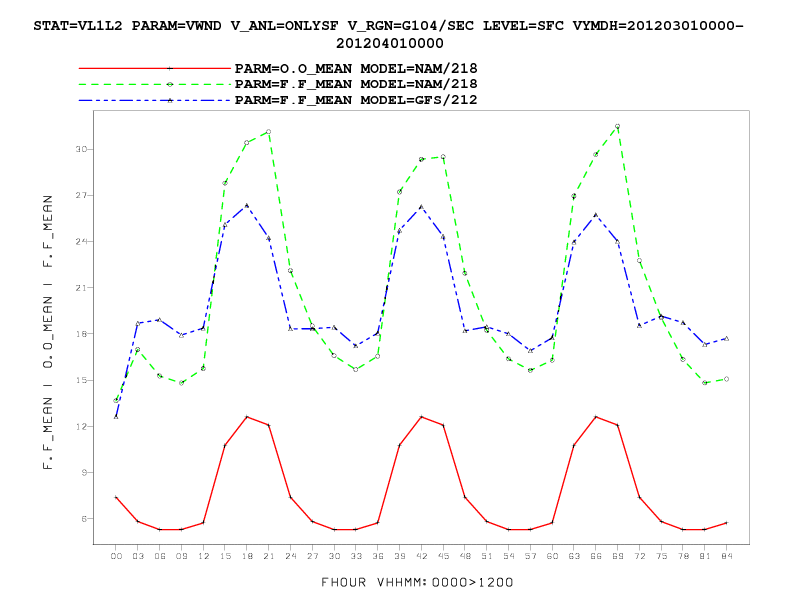This screenshot has width=792, height=612.
Task: Click y-axis tick label 30
Action: click(x=81, y=149)
